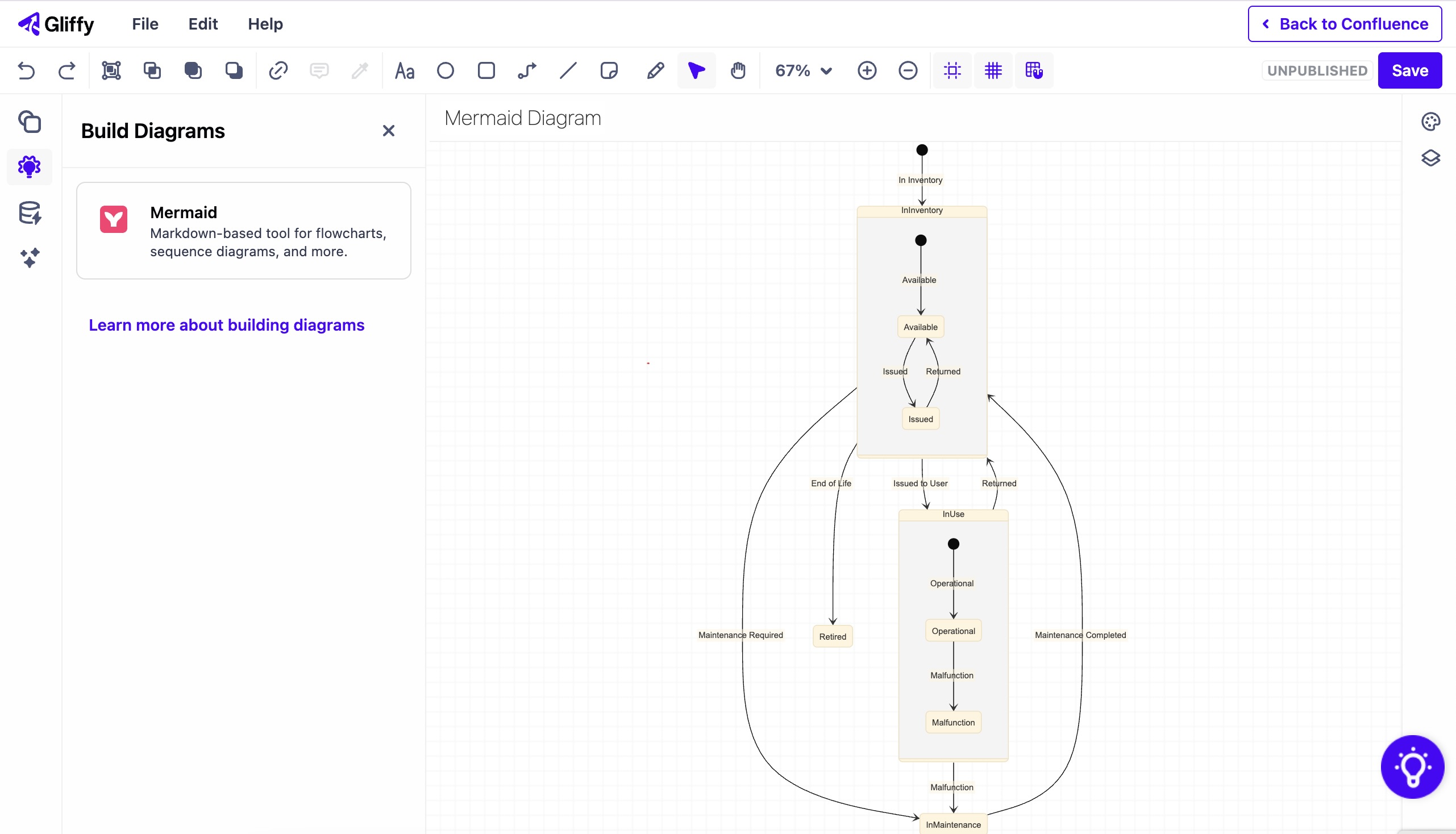This screenshot has width=1456, height=834.
Task: Open the Layers panel
Action: coord(1432,158)
